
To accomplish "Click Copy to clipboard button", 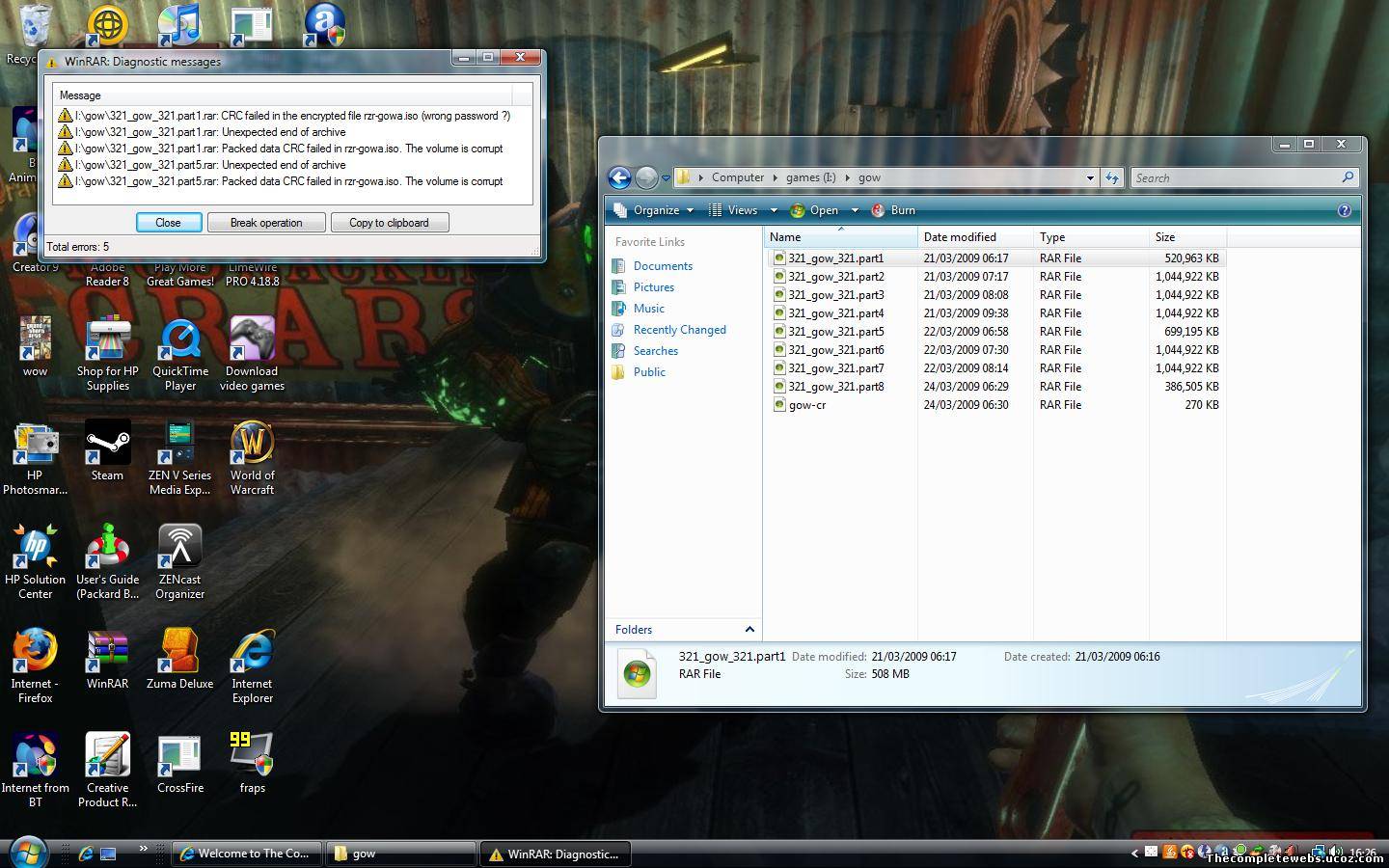I will pyautogui.click(x=389, y=223).
